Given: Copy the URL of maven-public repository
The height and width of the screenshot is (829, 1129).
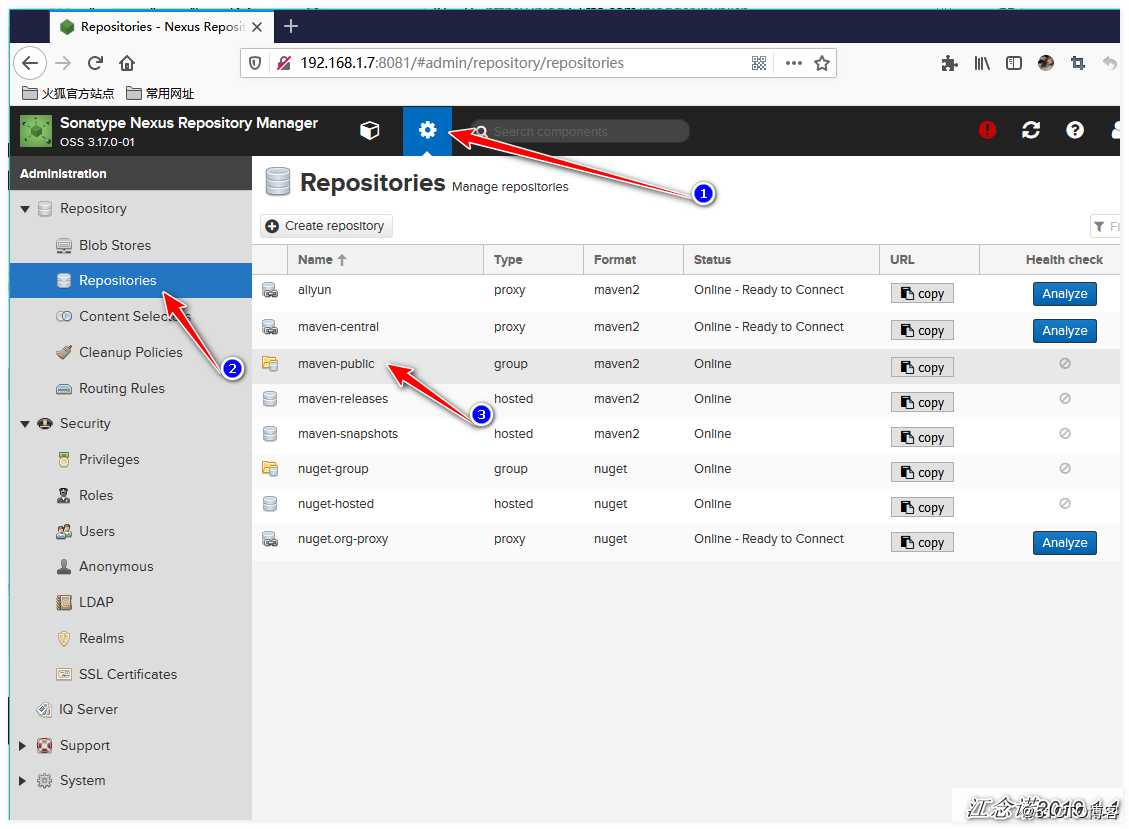Looking at the screenshot, I should (x=922, y=367).
